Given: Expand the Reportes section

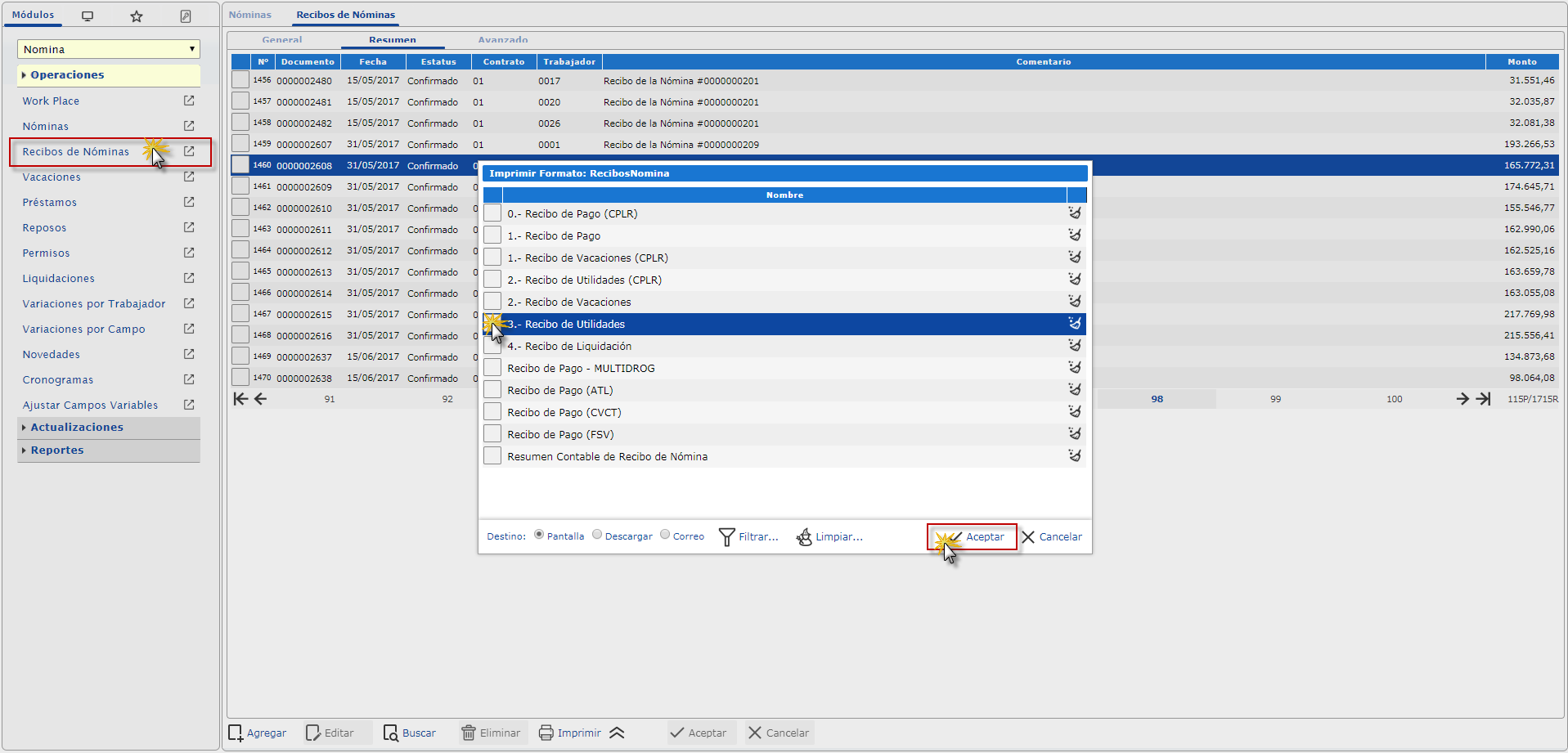Looking at the screenshot, I should pyautogui.click(x=57, y=450).
